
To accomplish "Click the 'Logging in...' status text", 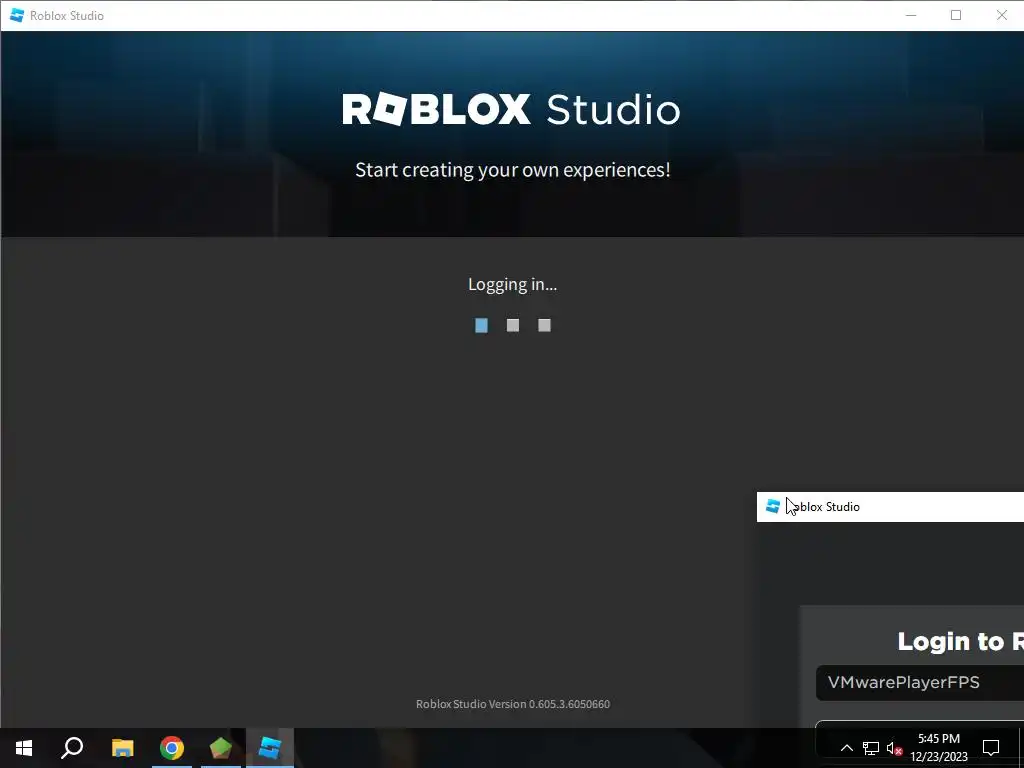I will point(513,285).
